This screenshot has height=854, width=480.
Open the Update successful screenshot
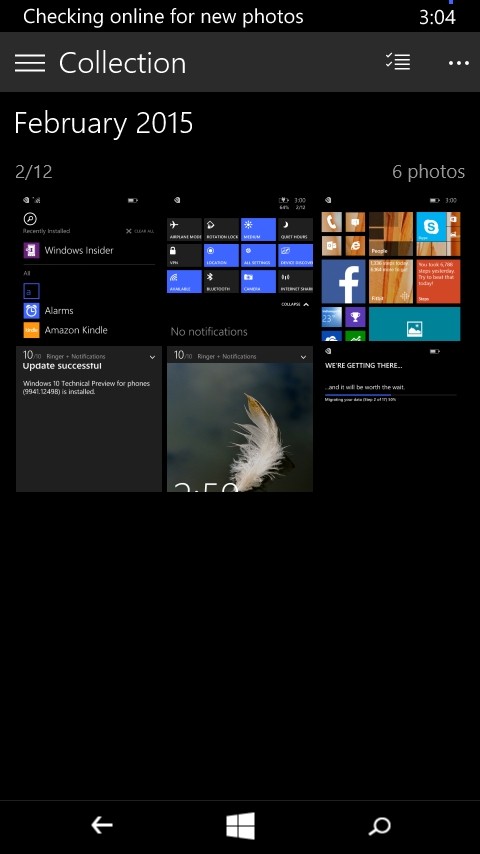pyautogui.click(x=89, y=419)
